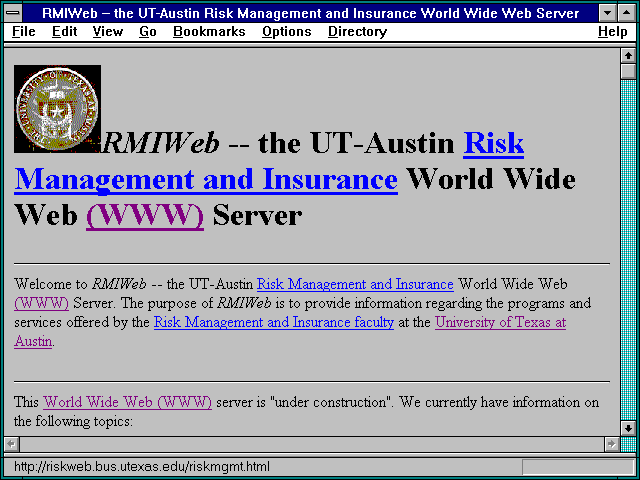
Task: Open the Options menu
Action: (x=287, y=31)
